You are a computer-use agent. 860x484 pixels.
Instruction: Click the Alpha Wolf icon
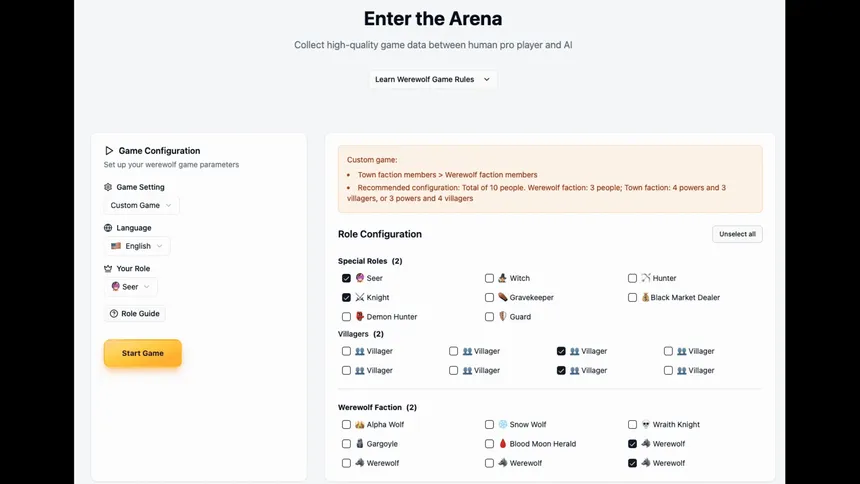[360, 424]
